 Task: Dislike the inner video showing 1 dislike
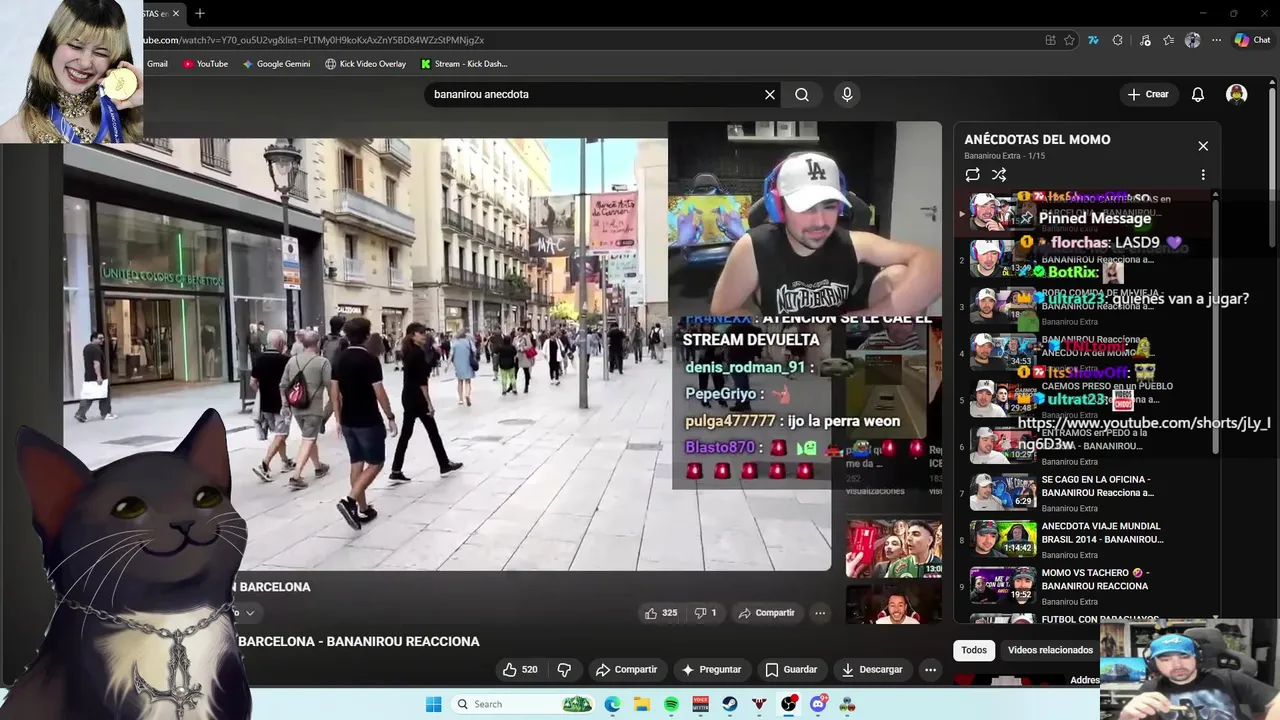coord(705,613)
